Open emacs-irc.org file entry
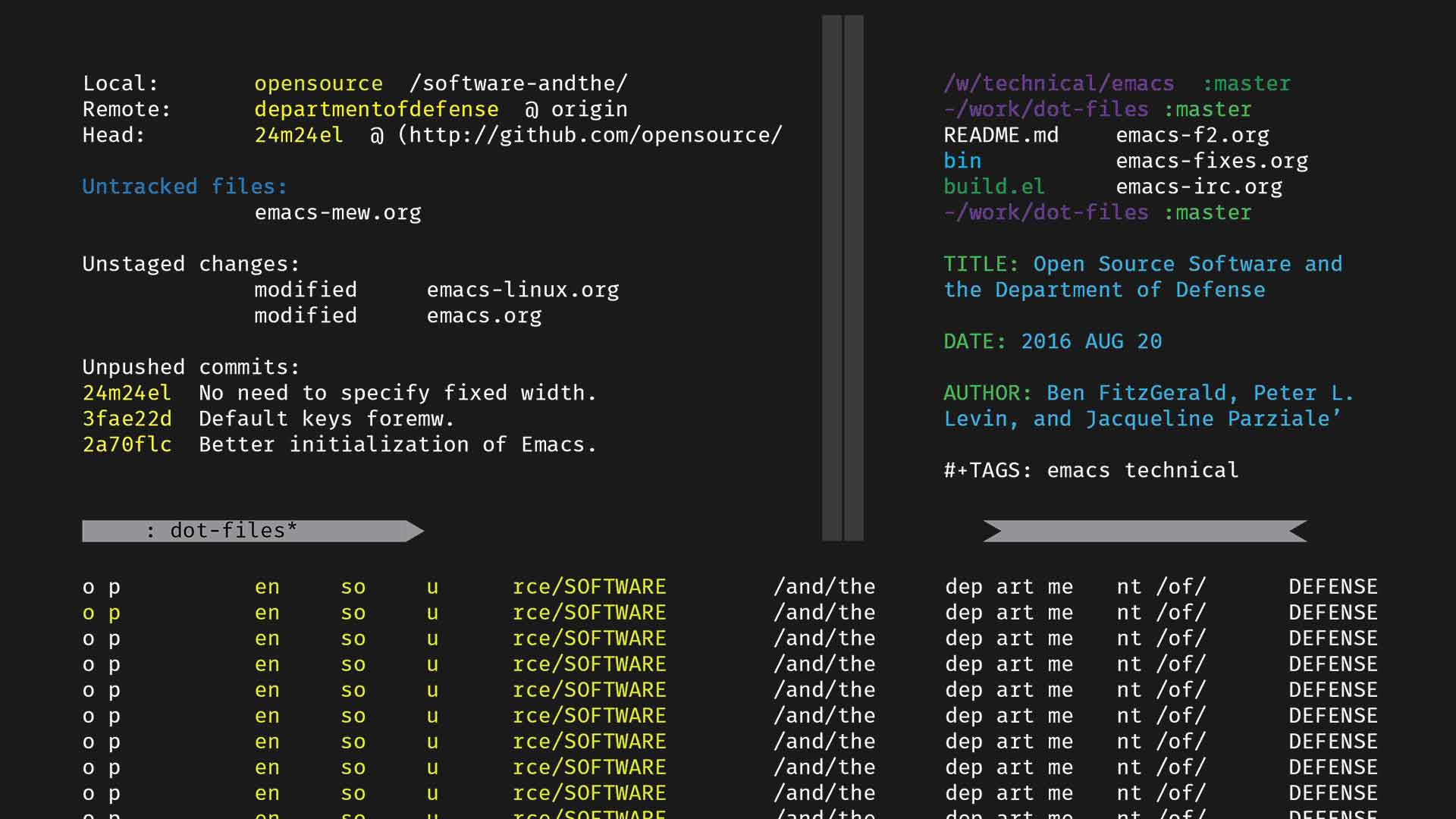 pyautogui.click(x=1199, y=187)
